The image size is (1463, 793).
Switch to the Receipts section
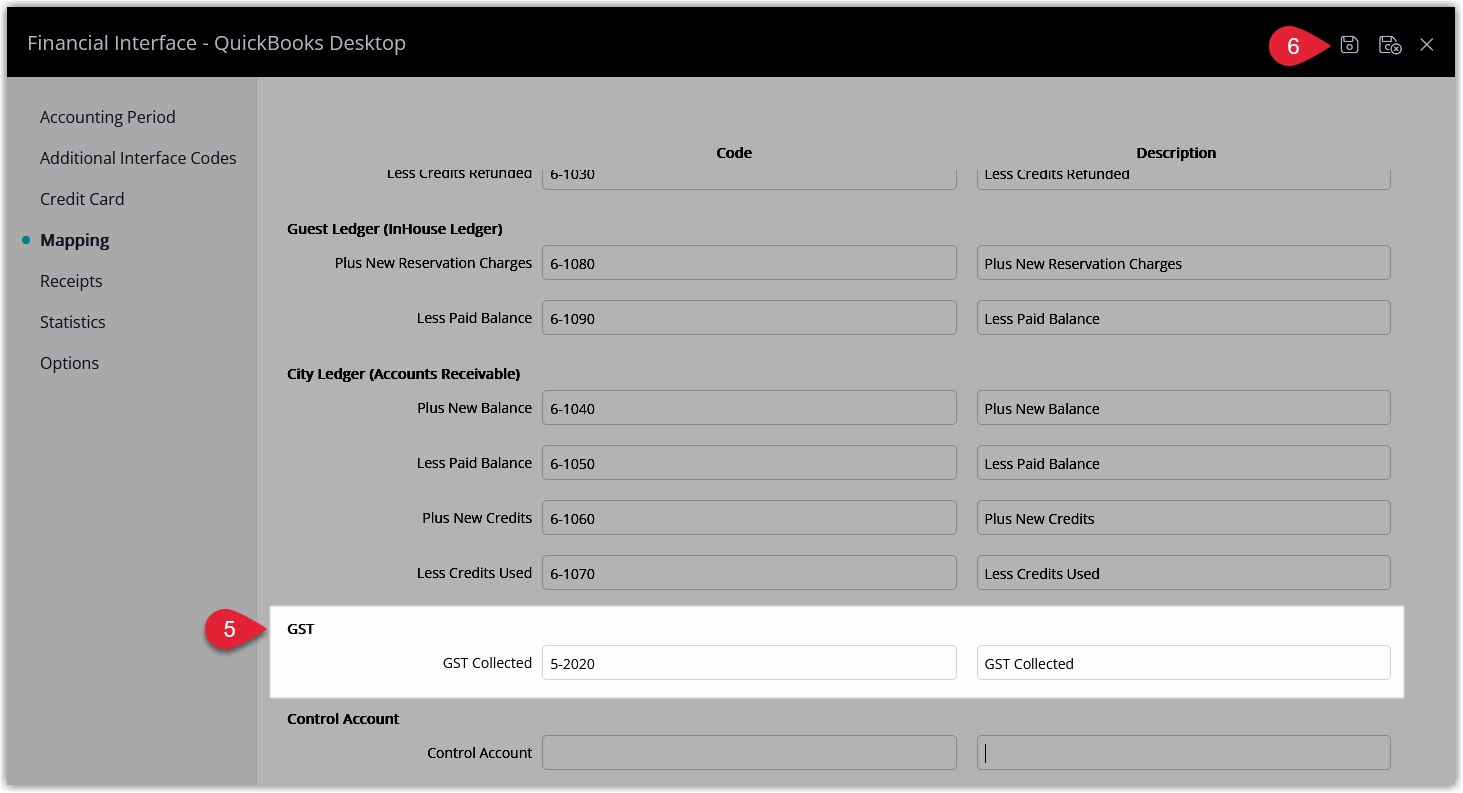tap(71, 281)
